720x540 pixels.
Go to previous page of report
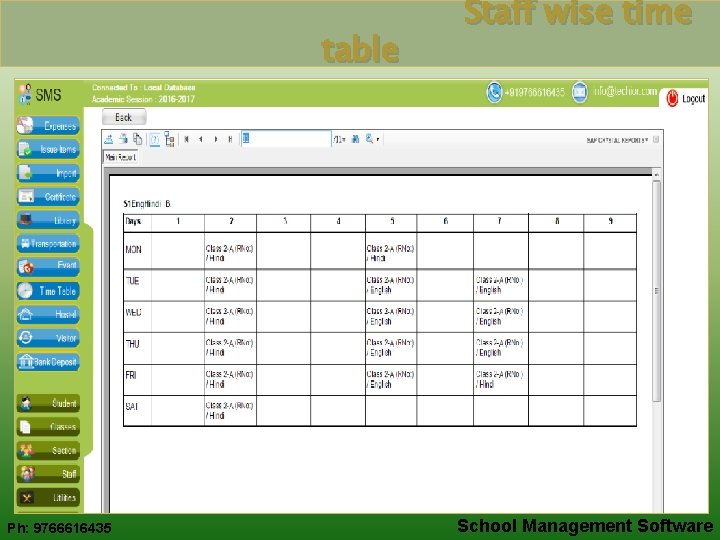coord(201,139)
